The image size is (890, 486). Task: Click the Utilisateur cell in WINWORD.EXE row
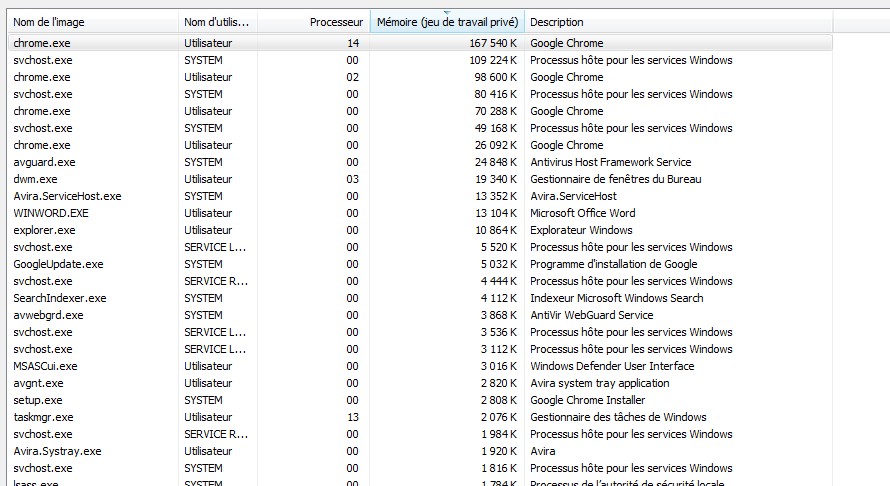(208, 213)
